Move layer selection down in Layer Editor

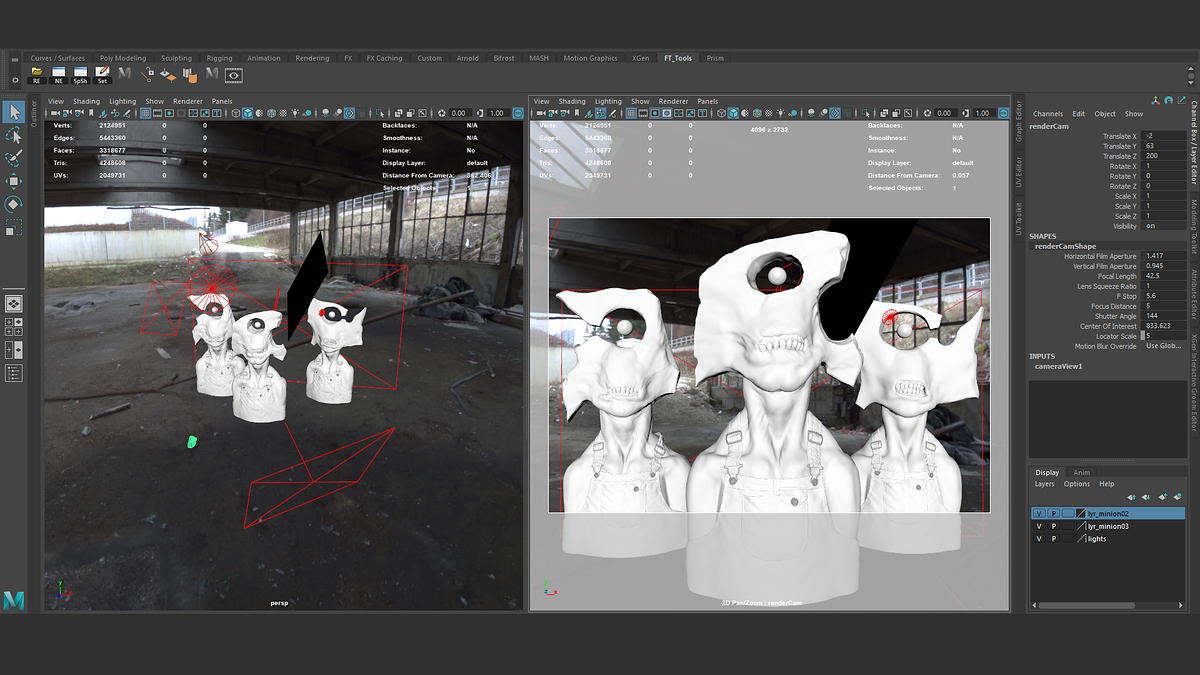(x=1146, y=496)
